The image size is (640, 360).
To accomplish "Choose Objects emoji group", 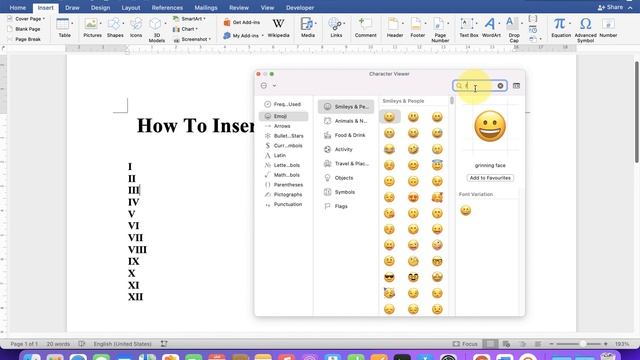I will pyautogui.click(x=346, y=178).
